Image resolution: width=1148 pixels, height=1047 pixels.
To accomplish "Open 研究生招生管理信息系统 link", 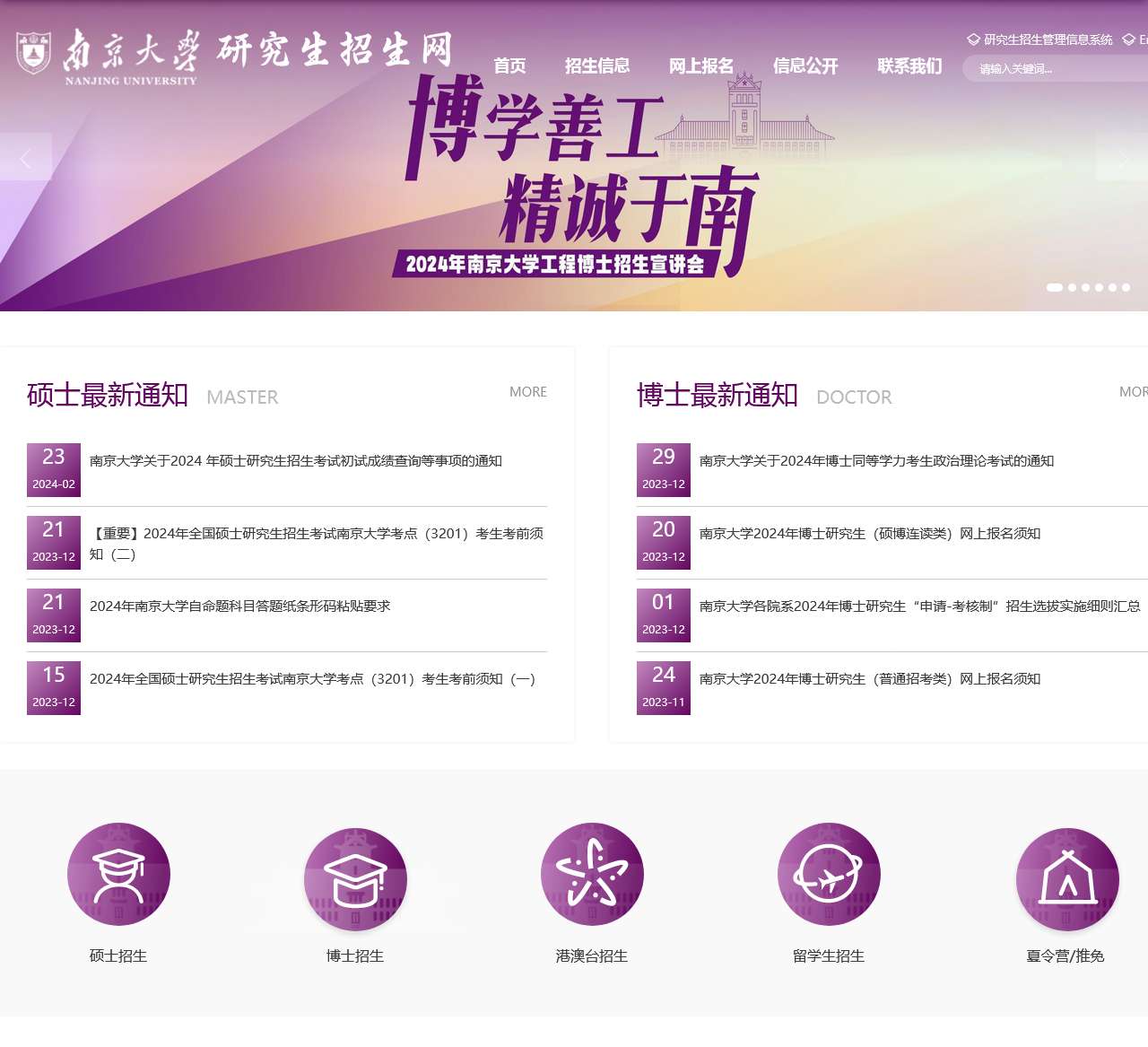I will pyautogui.click(x=1048, y=39).
